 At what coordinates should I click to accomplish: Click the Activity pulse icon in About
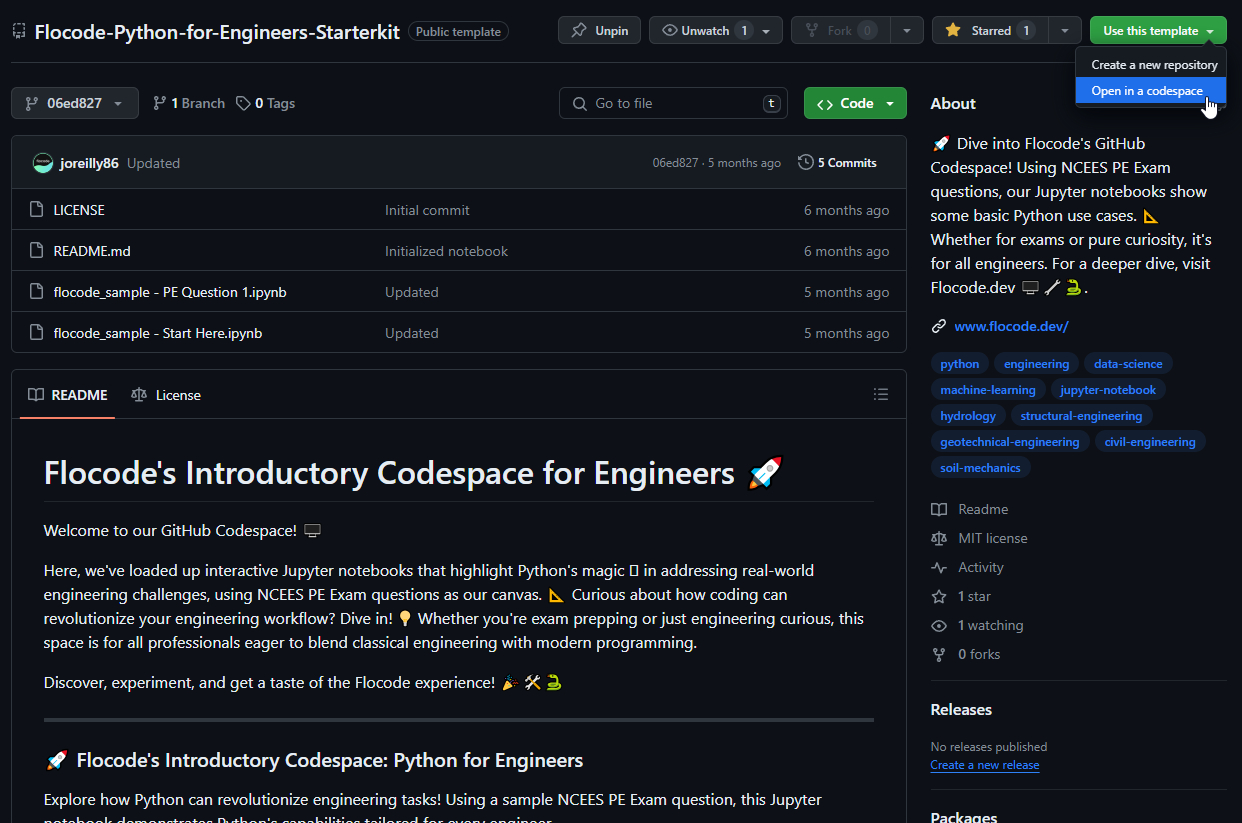tap(939, 567)
